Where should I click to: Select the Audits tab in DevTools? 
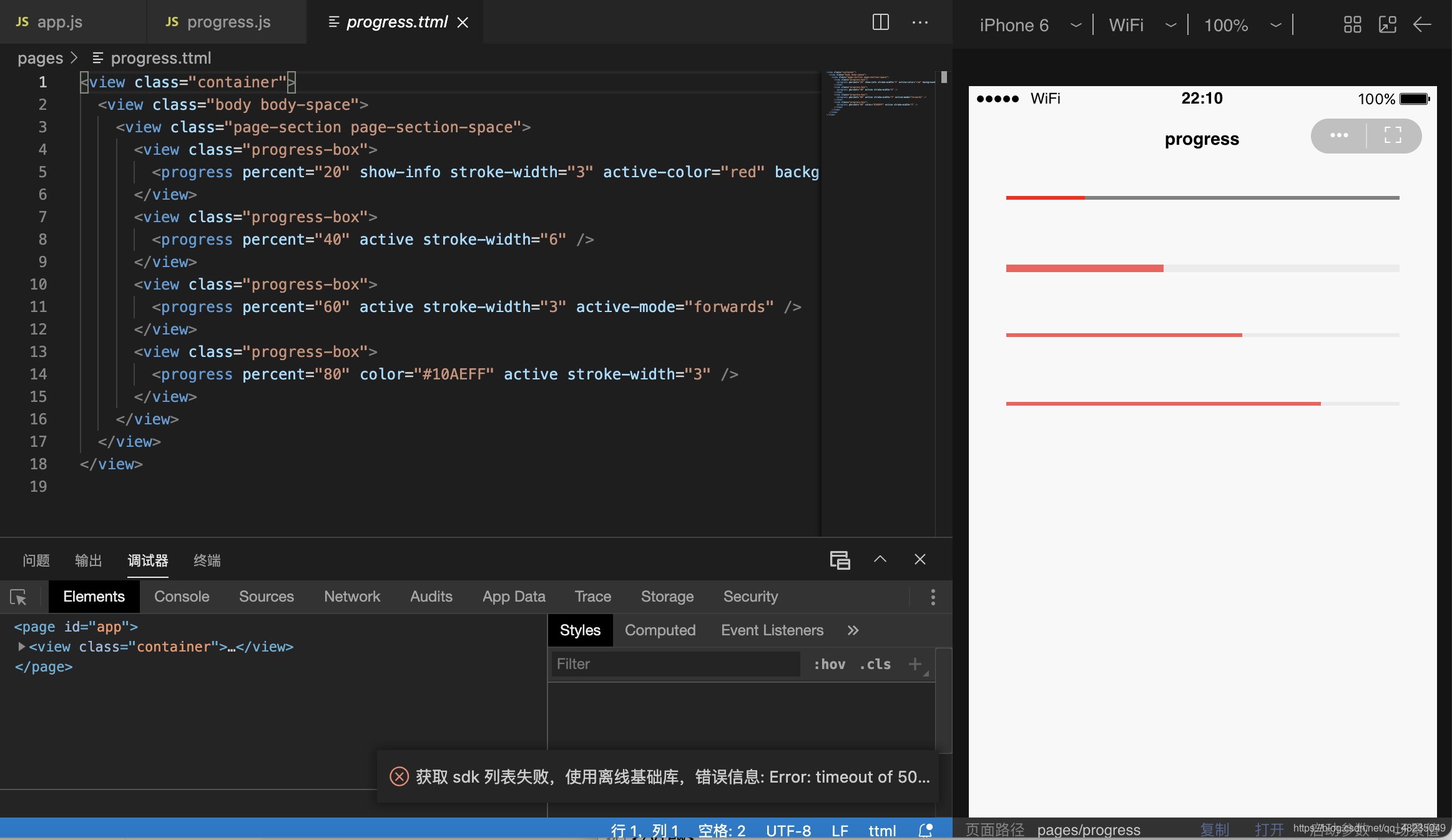(431, 596)
